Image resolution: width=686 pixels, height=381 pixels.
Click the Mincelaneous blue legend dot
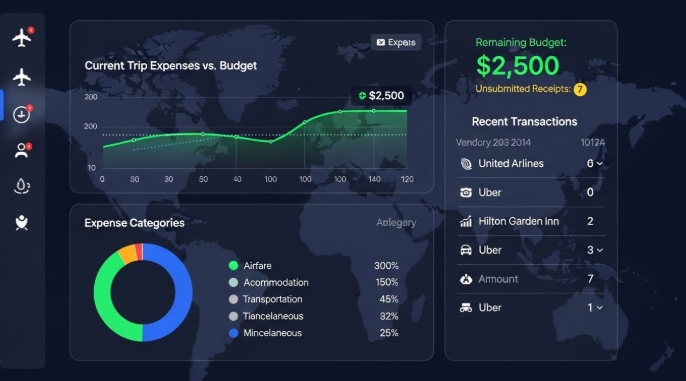pos(233,333)
